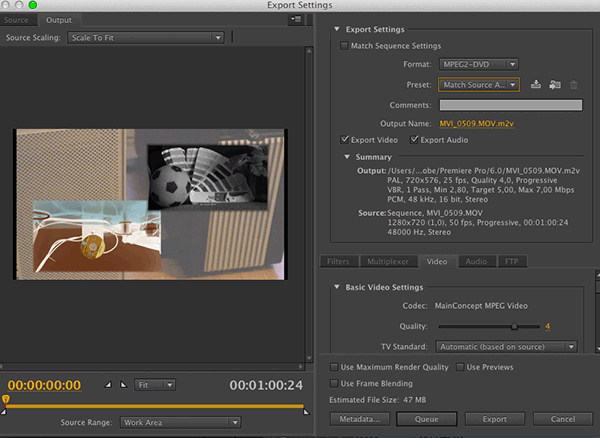The height and width of the screenshot is (438, 600).
Task: Open the Format MPEG2-DVD dropdown
Action: pyautogui.click(x=479, y=64)
